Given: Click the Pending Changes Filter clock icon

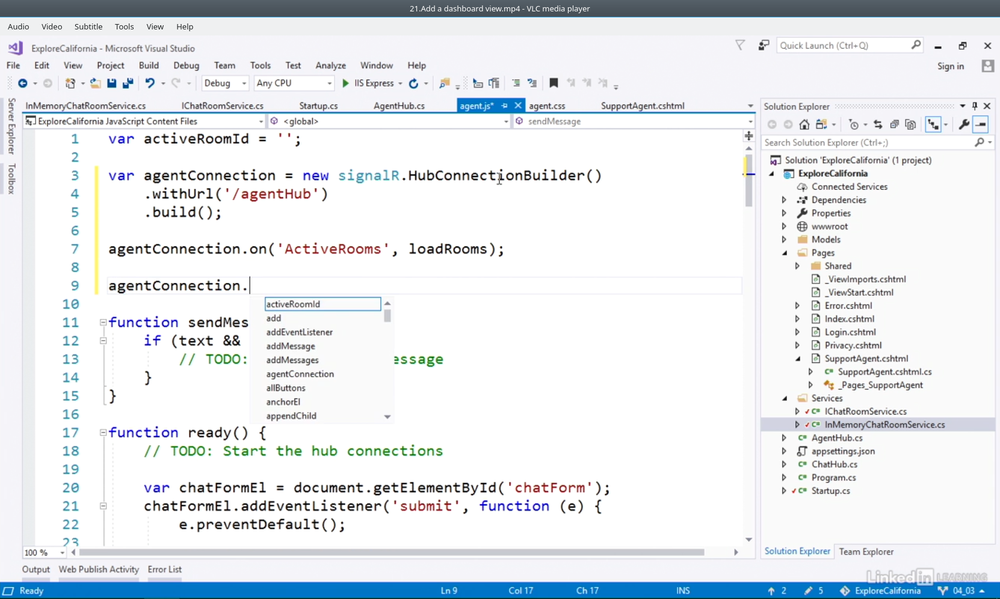Looking at the screenshot, I should [854, 124].
